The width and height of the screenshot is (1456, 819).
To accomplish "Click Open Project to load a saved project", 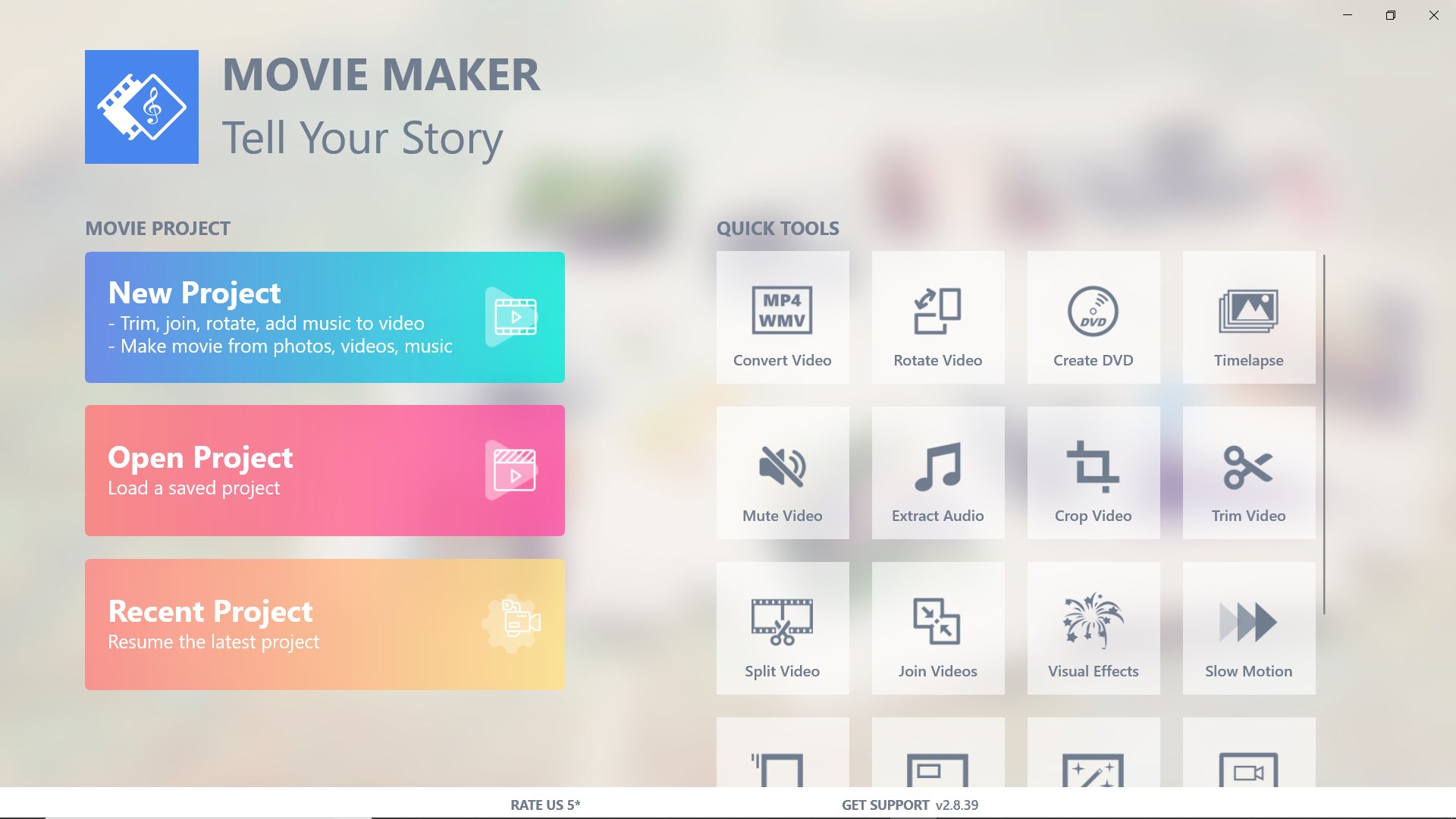I will click(325, 470).
